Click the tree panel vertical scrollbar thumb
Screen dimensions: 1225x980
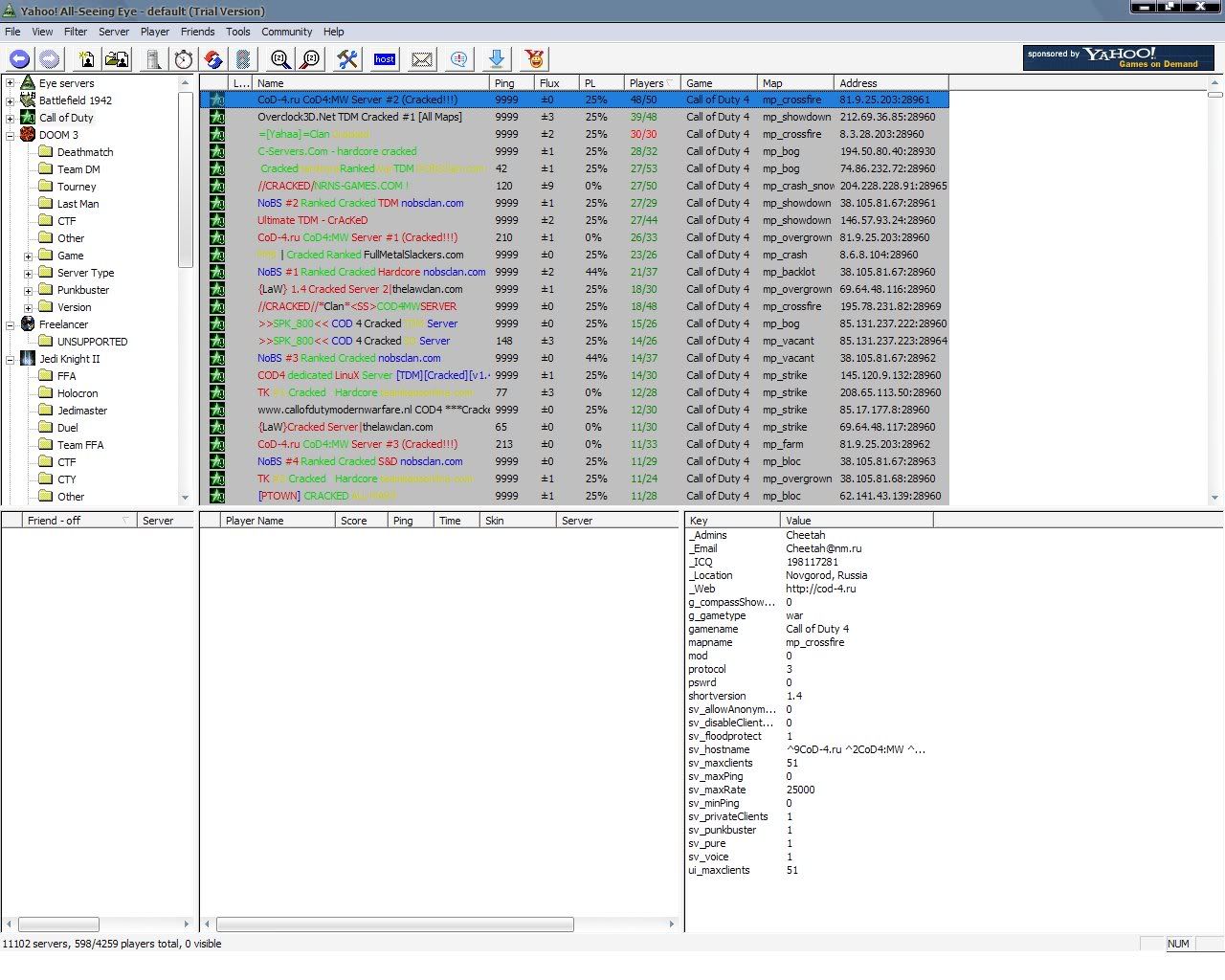(186, 179)
